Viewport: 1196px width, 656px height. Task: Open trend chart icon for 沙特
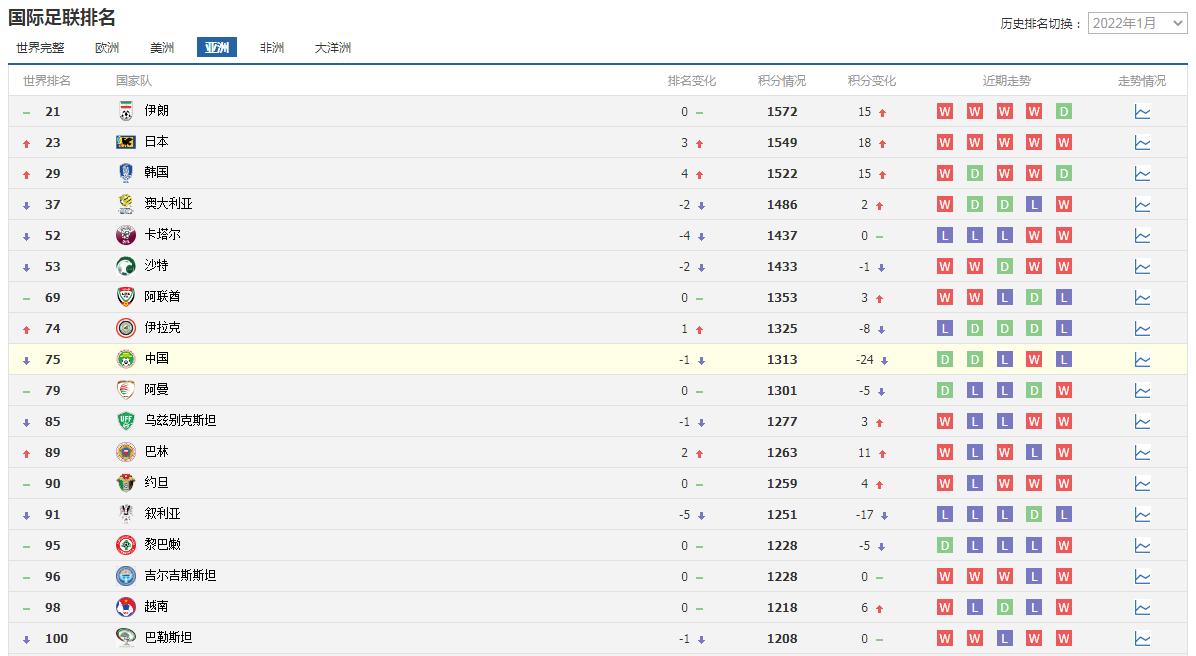click(x=1142, y=267)
